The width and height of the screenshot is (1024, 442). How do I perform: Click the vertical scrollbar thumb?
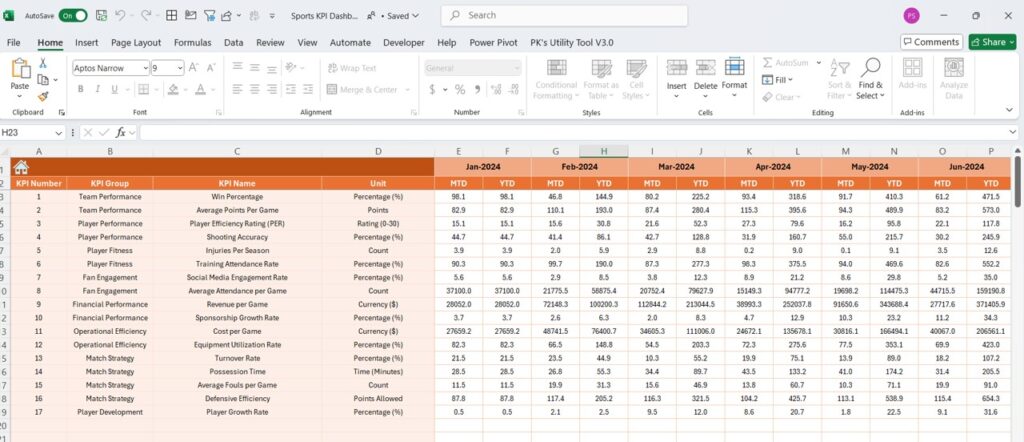(x=1017, y=182)
